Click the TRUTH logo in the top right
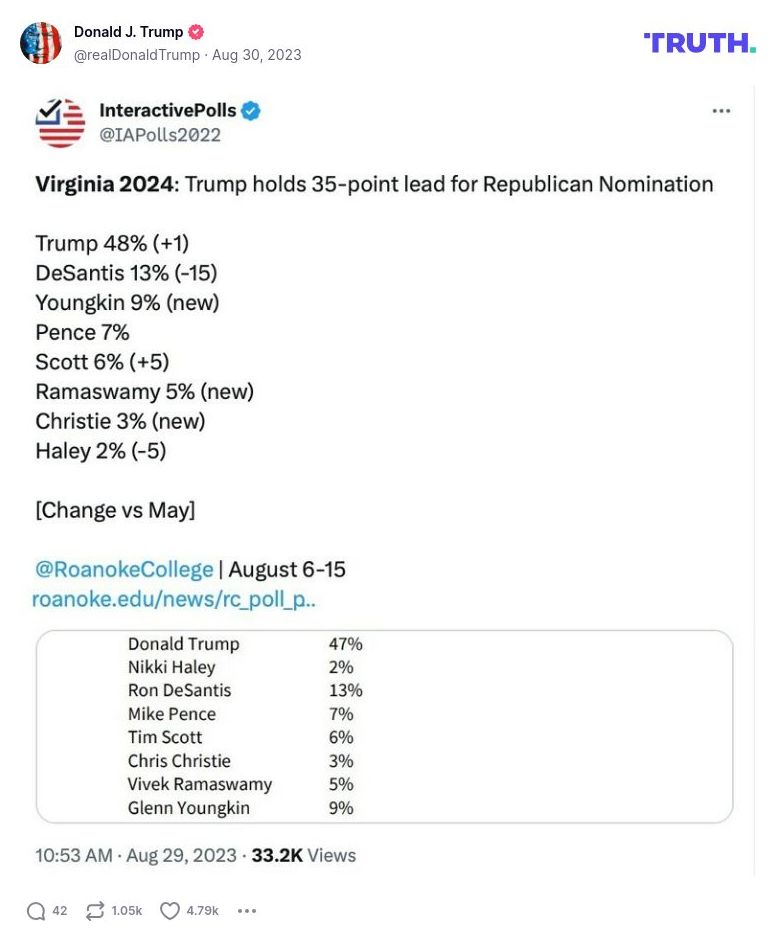The width and height of the screenshot is (777, 941). tap(699, 43)
